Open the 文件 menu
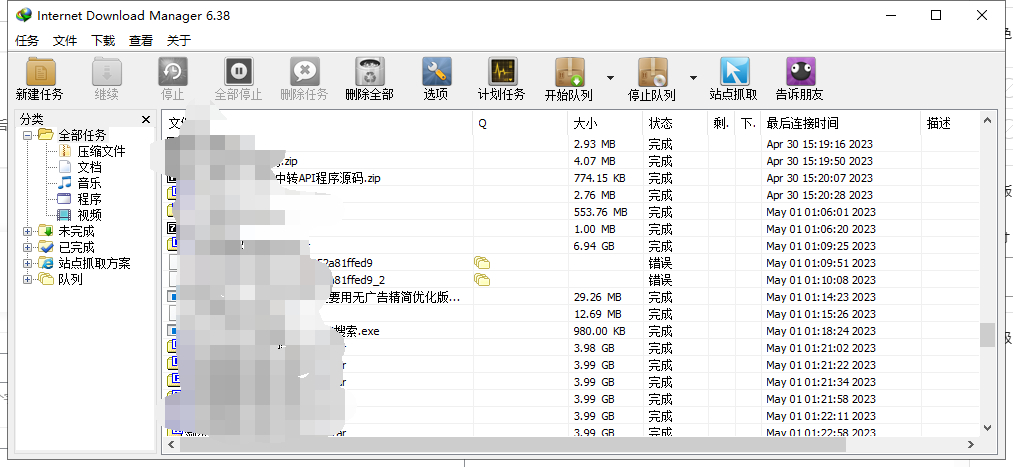 pos(65,41)
